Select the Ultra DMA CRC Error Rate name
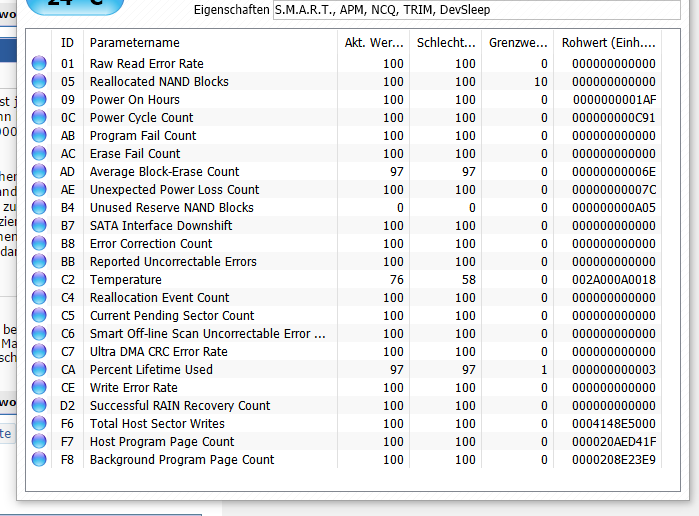 [159, 351]
